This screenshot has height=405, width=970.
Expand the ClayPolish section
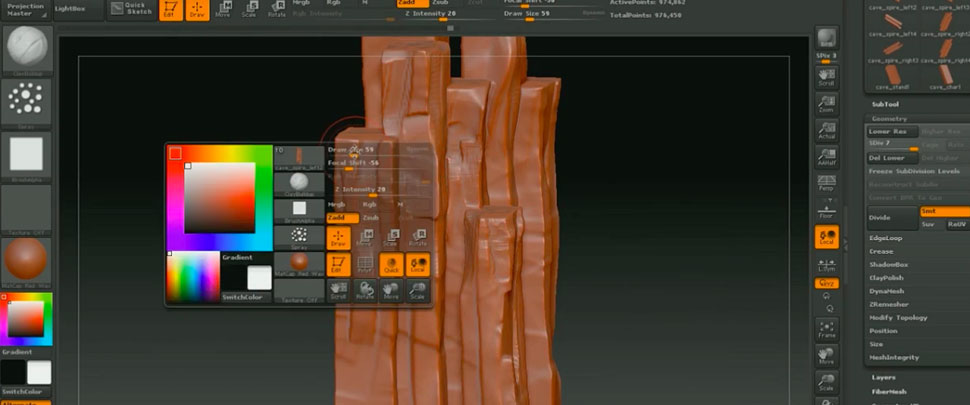coord(886,278)
